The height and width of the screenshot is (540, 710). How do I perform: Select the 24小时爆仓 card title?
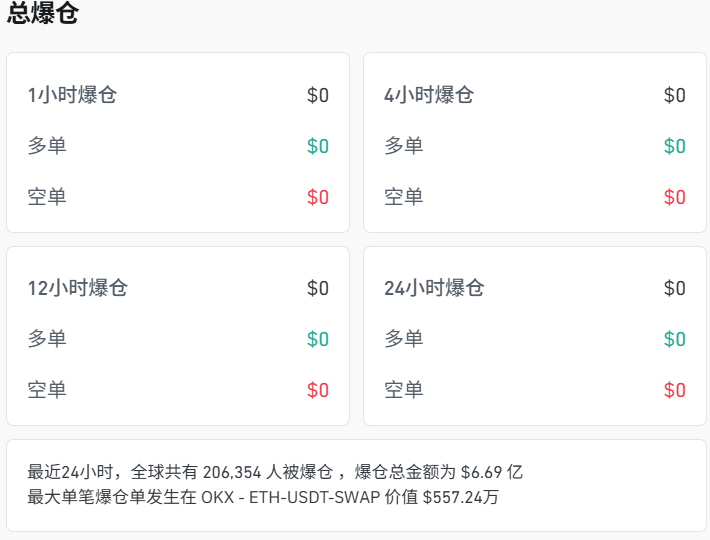coord(434,288)
